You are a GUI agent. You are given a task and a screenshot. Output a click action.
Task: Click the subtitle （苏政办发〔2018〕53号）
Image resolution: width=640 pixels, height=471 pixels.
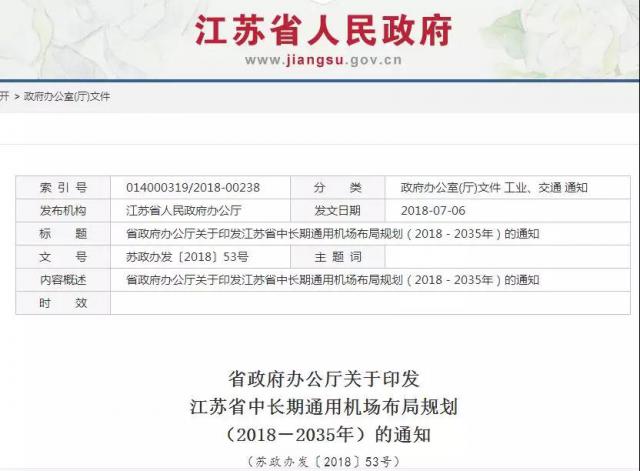[323, 462]
